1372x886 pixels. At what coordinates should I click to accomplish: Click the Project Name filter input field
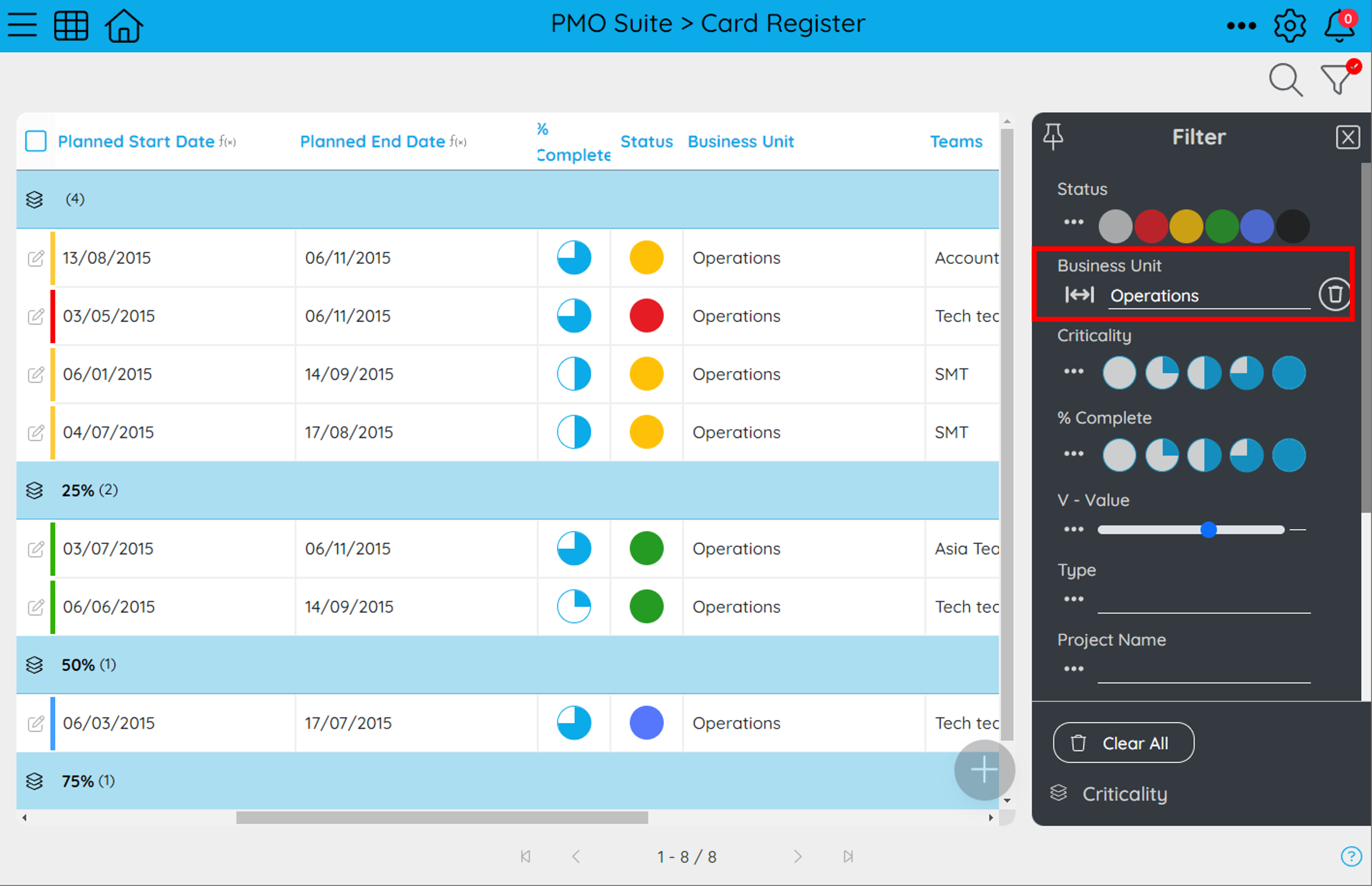[1203, 670]
